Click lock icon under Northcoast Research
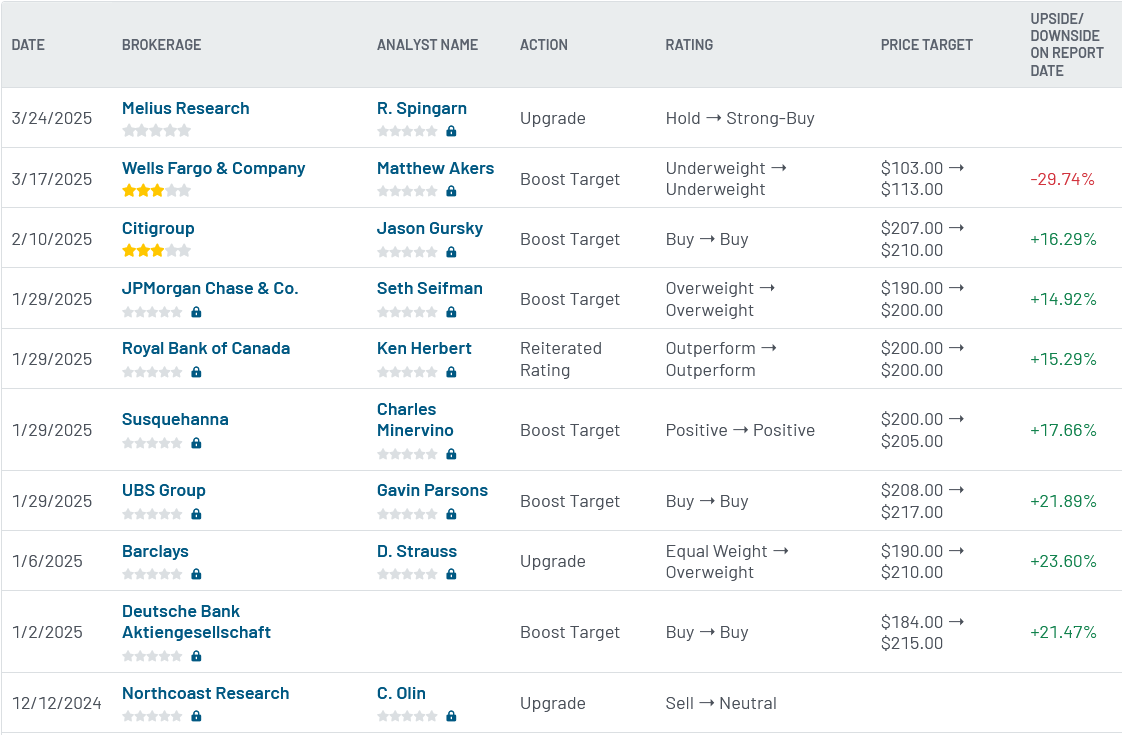1122x735 pixels. pos(196,716)
